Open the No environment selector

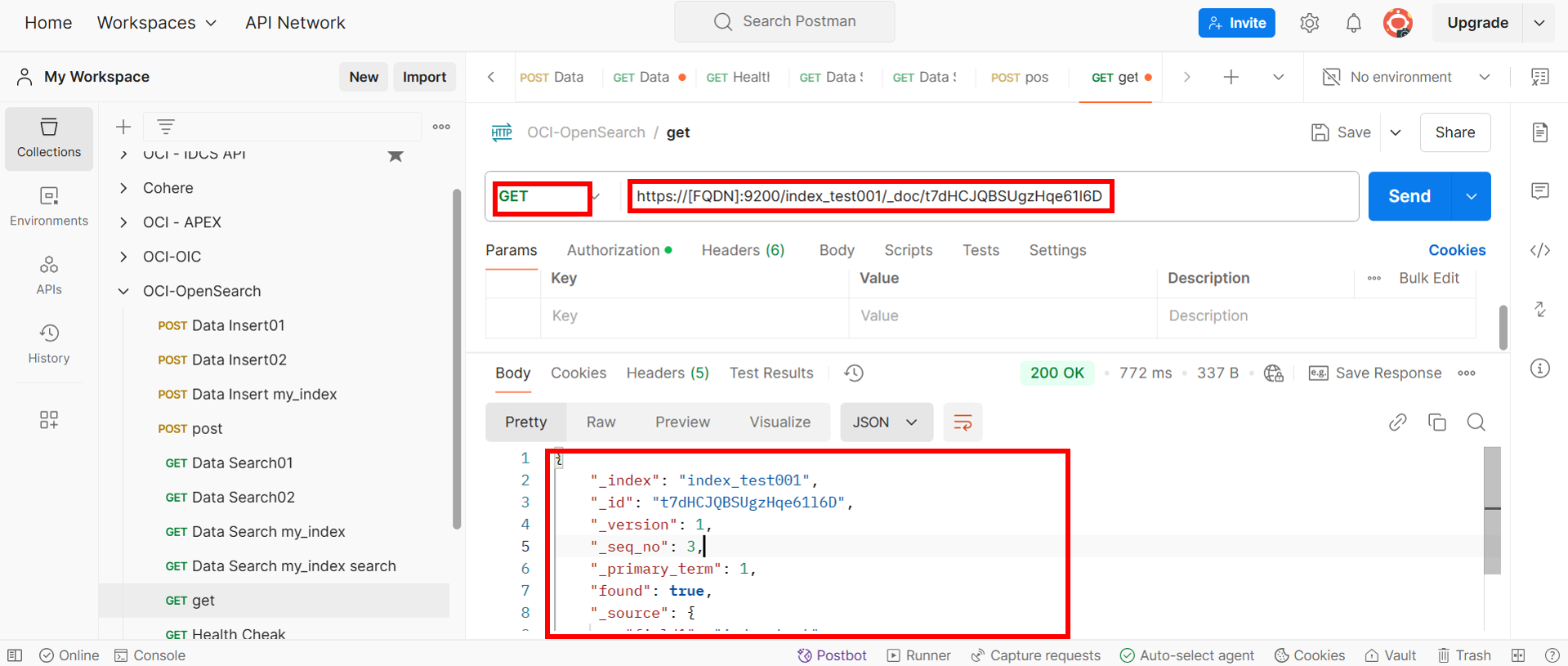coord(1405,77)
